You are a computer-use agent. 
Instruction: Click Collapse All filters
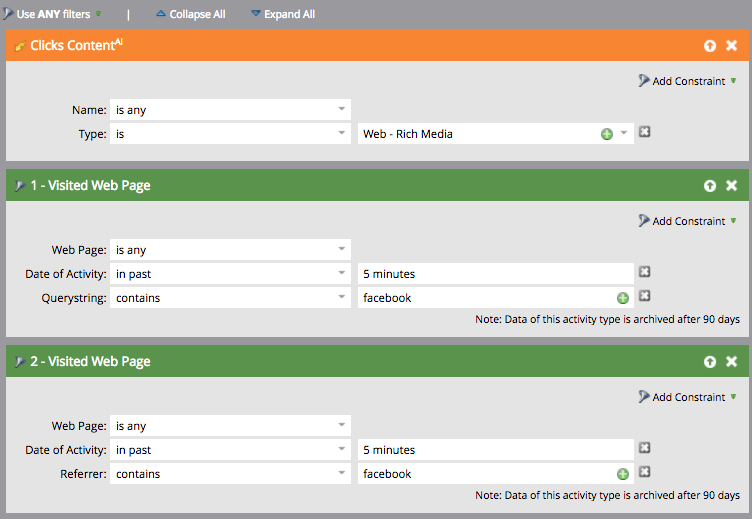click(190, 15)
